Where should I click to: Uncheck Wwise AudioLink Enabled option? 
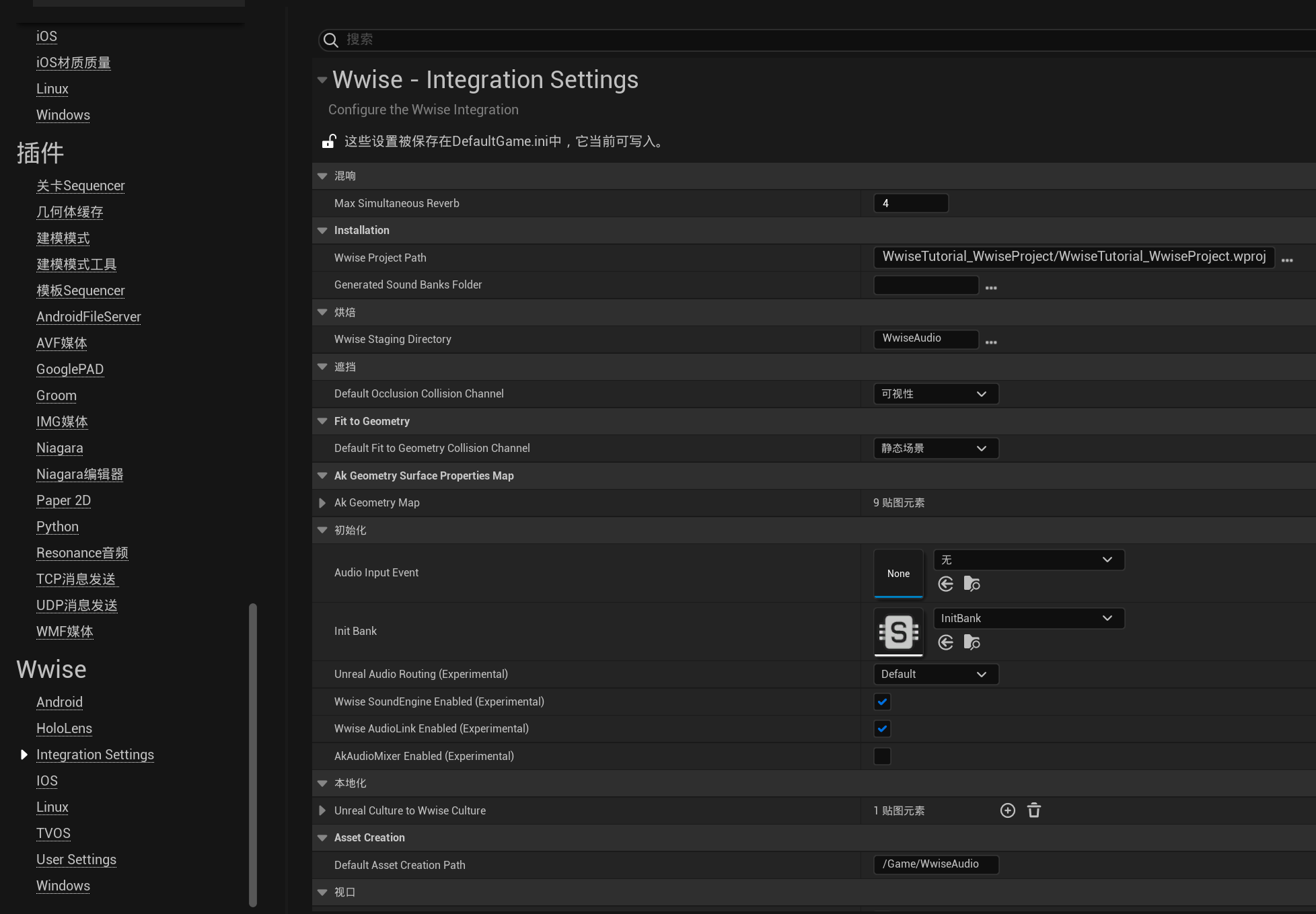[882, 728]
